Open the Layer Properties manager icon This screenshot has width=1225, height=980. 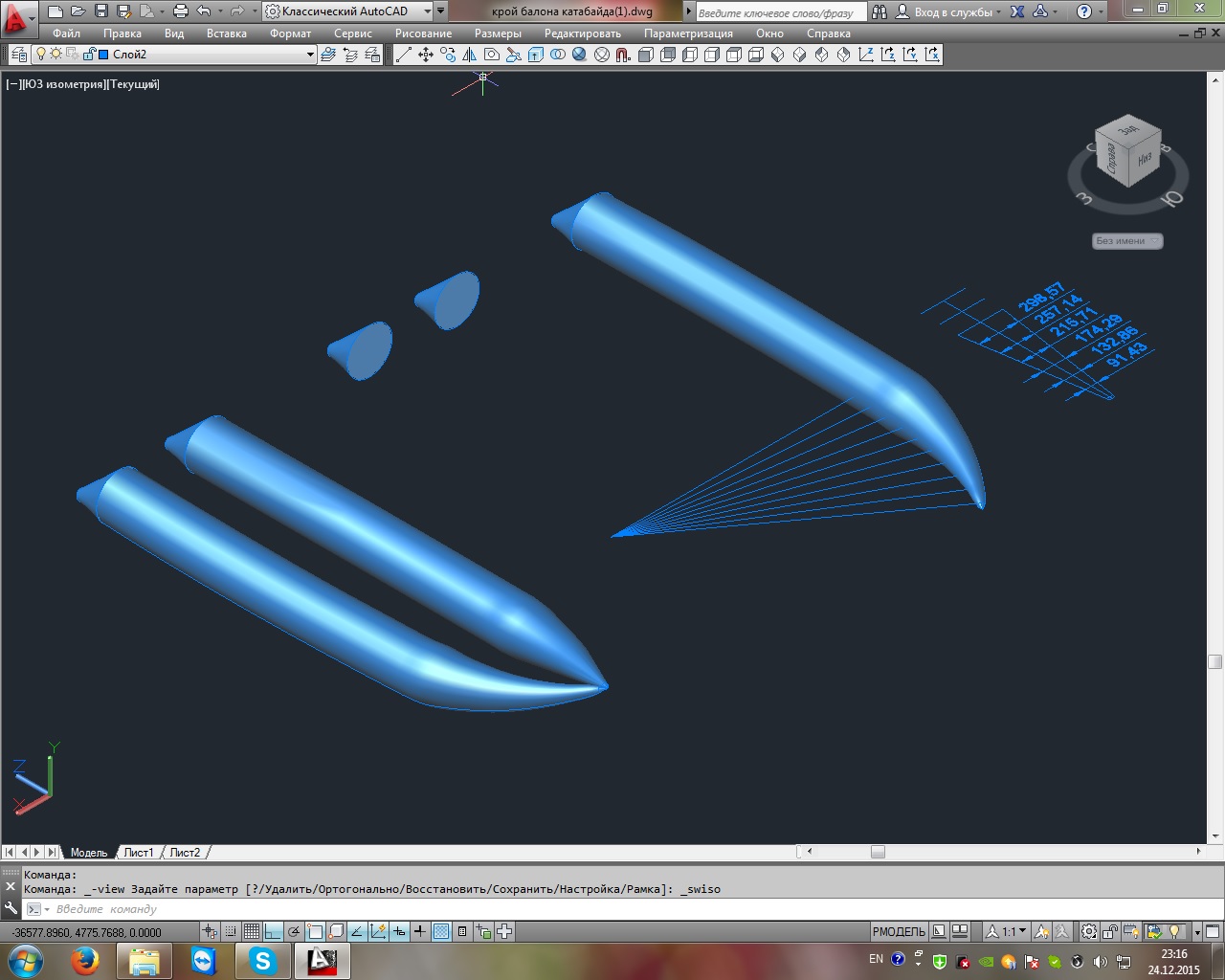tap(19, 55)
